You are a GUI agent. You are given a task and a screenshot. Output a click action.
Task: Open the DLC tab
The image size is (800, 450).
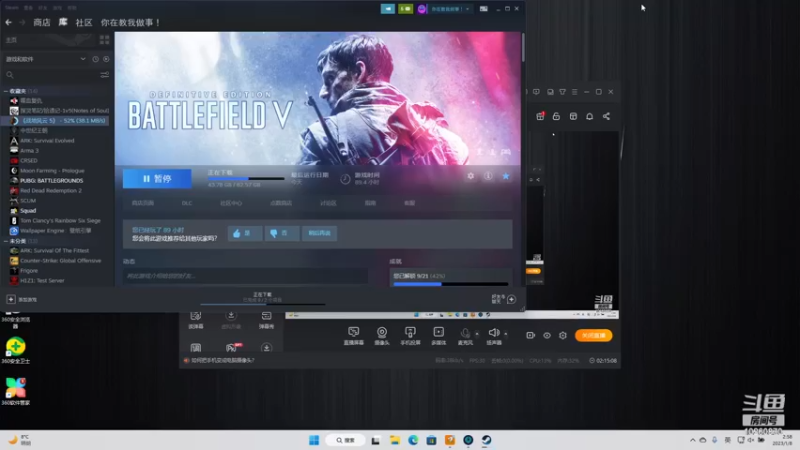187,203
